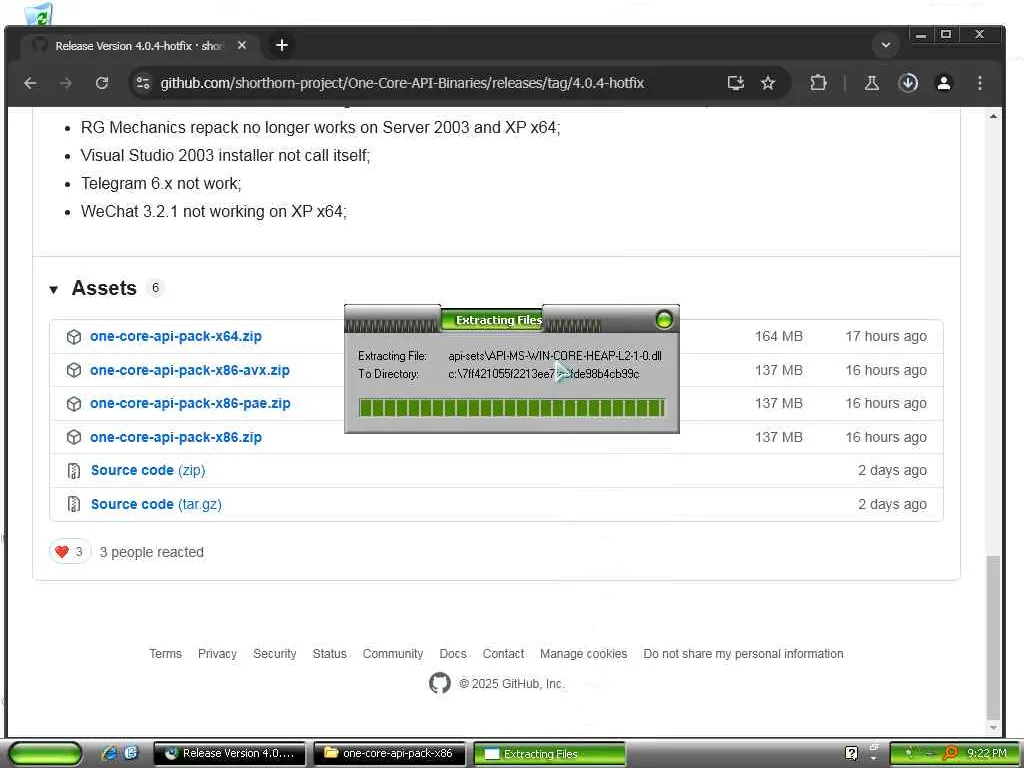Switch to Release Version 4.0 taskbar button
This screenshot has width=1024, height=768.
click(x=229, y=753)
